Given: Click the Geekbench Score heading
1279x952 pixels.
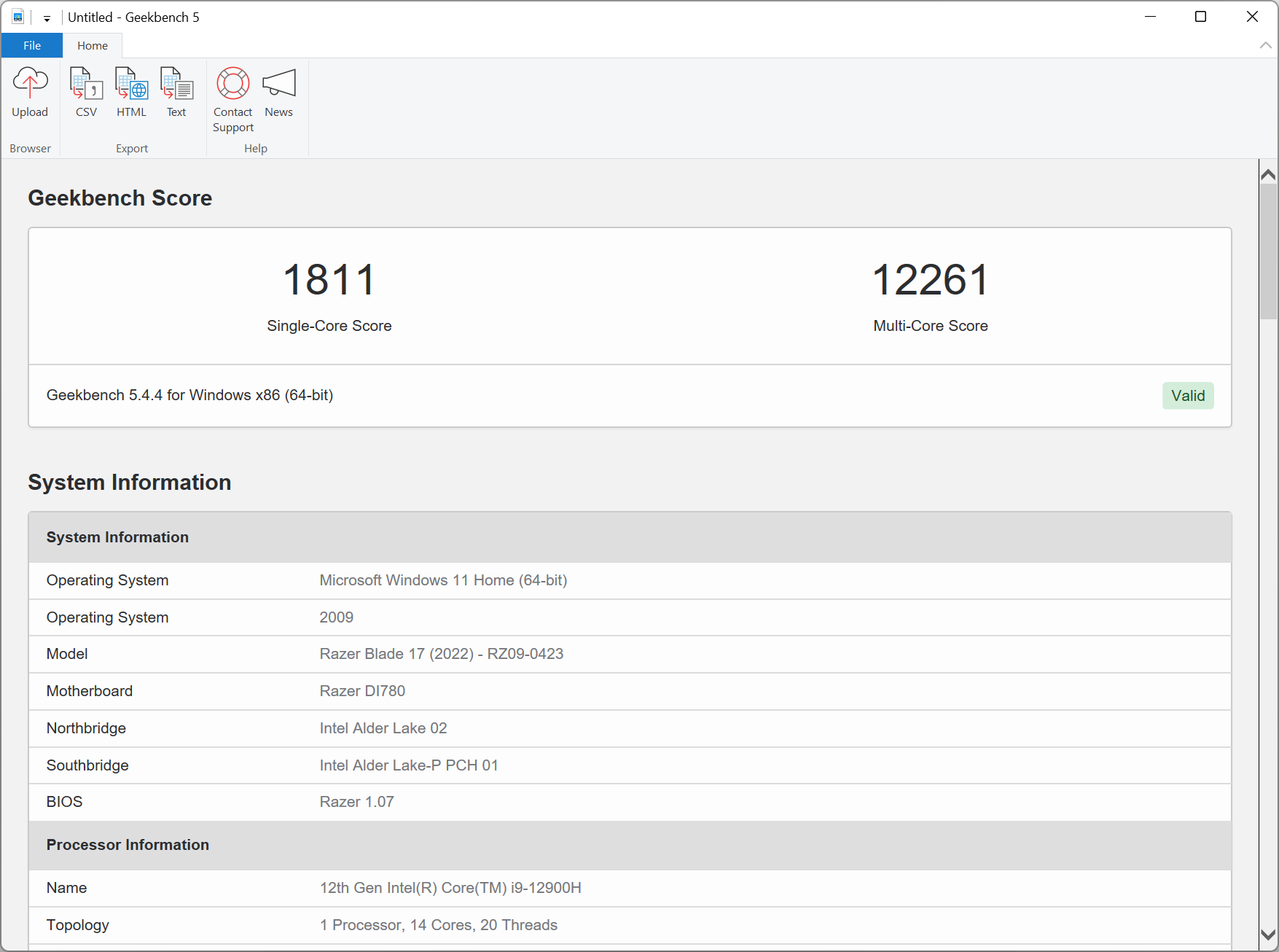Looking at the screenshot, I should (120, 198).
